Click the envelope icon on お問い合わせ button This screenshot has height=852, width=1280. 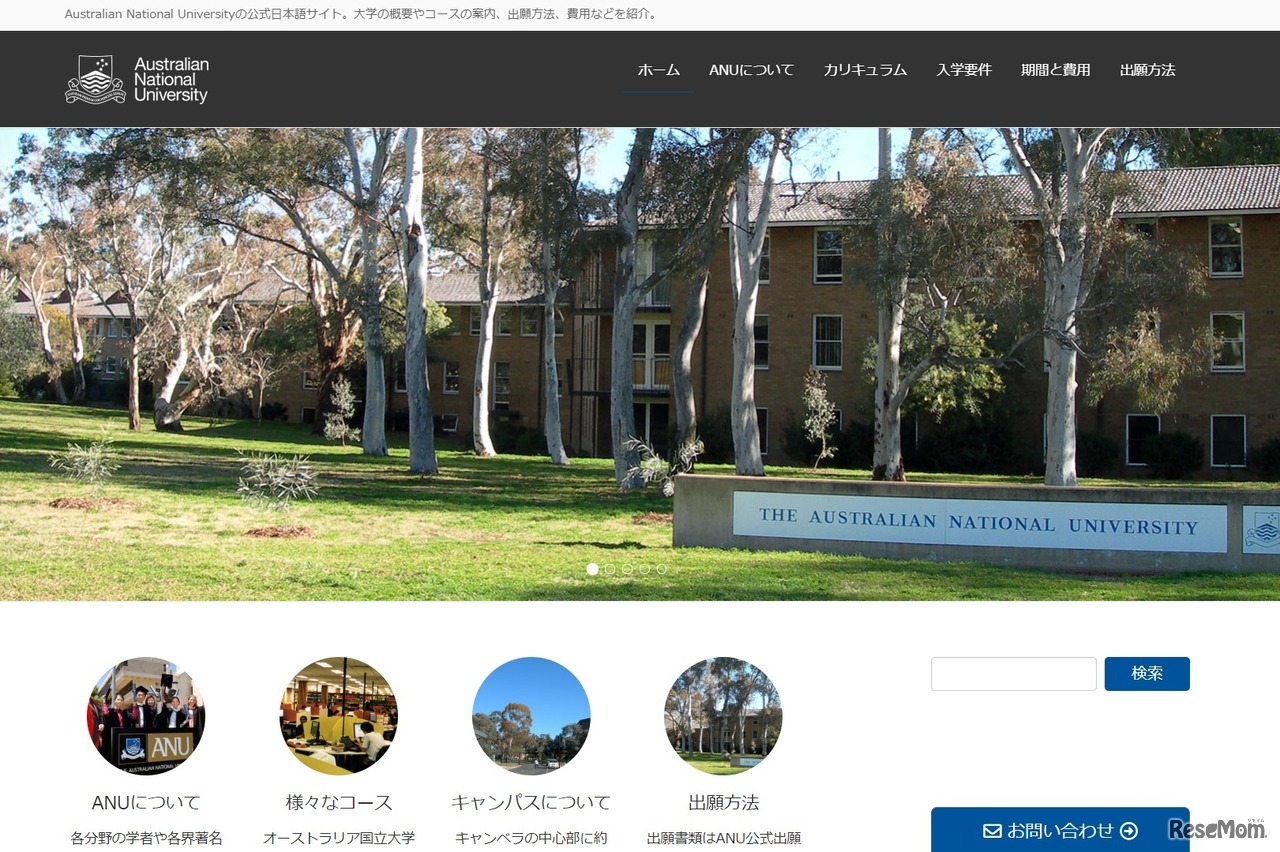(x=992, y=831)
